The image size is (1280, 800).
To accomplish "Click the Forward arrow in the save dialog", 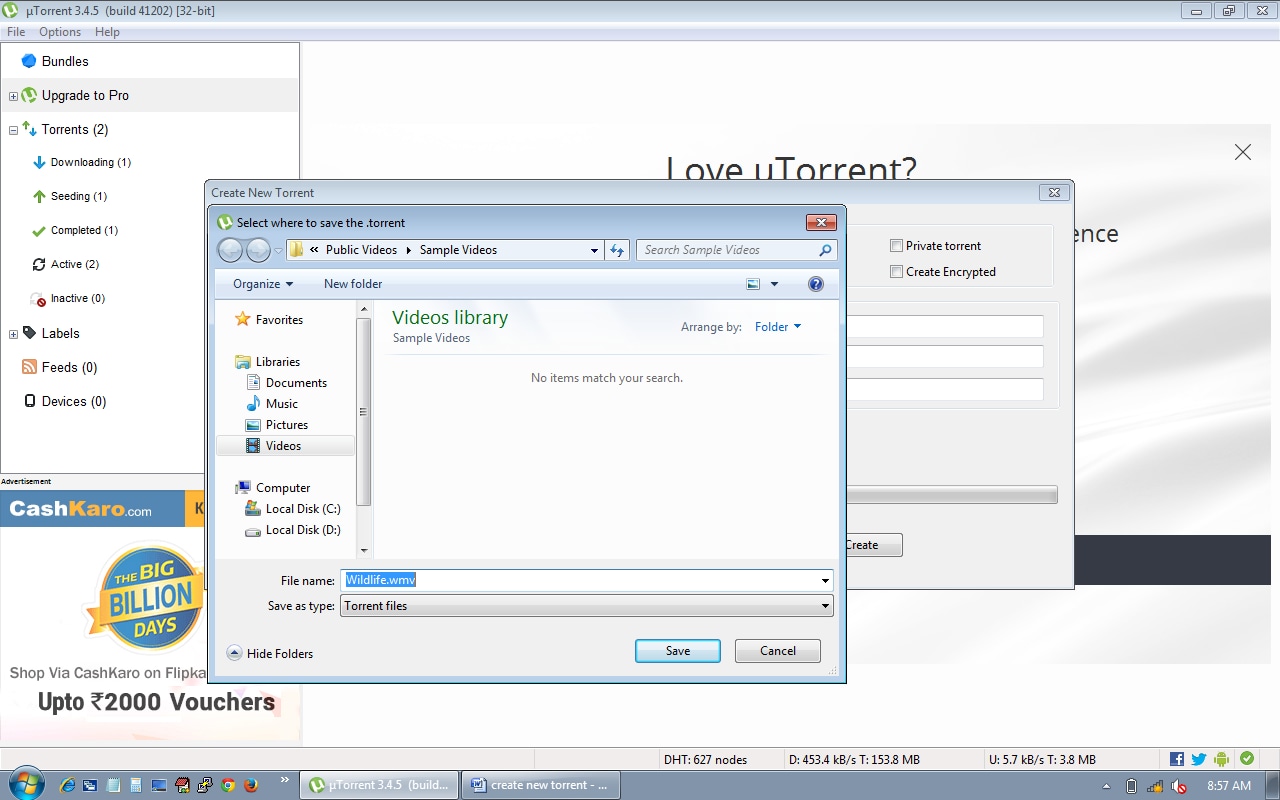I will coord(258,250).
